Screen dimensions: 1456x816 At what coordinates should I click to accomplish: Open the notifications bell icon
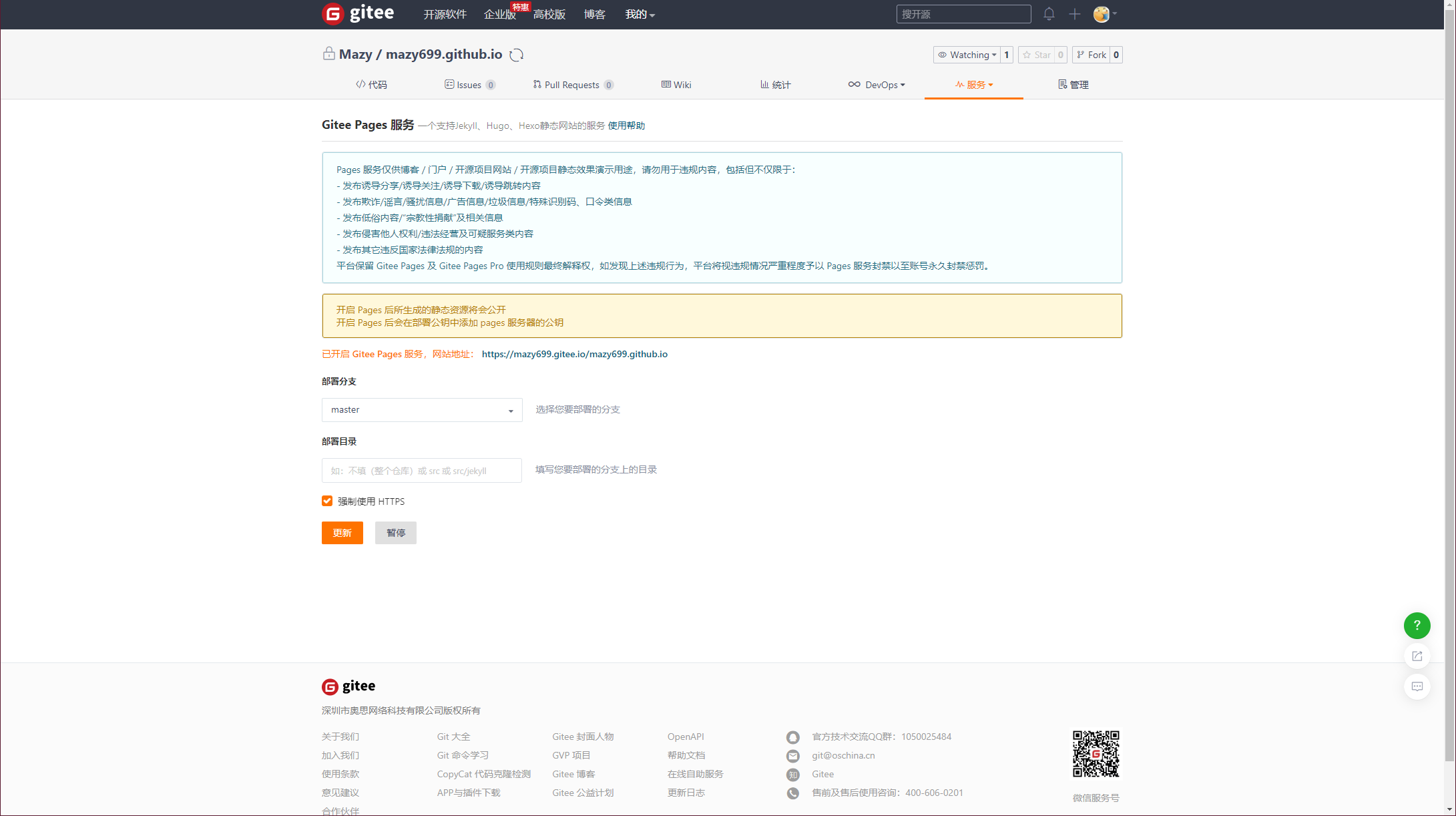(1049, 14)
